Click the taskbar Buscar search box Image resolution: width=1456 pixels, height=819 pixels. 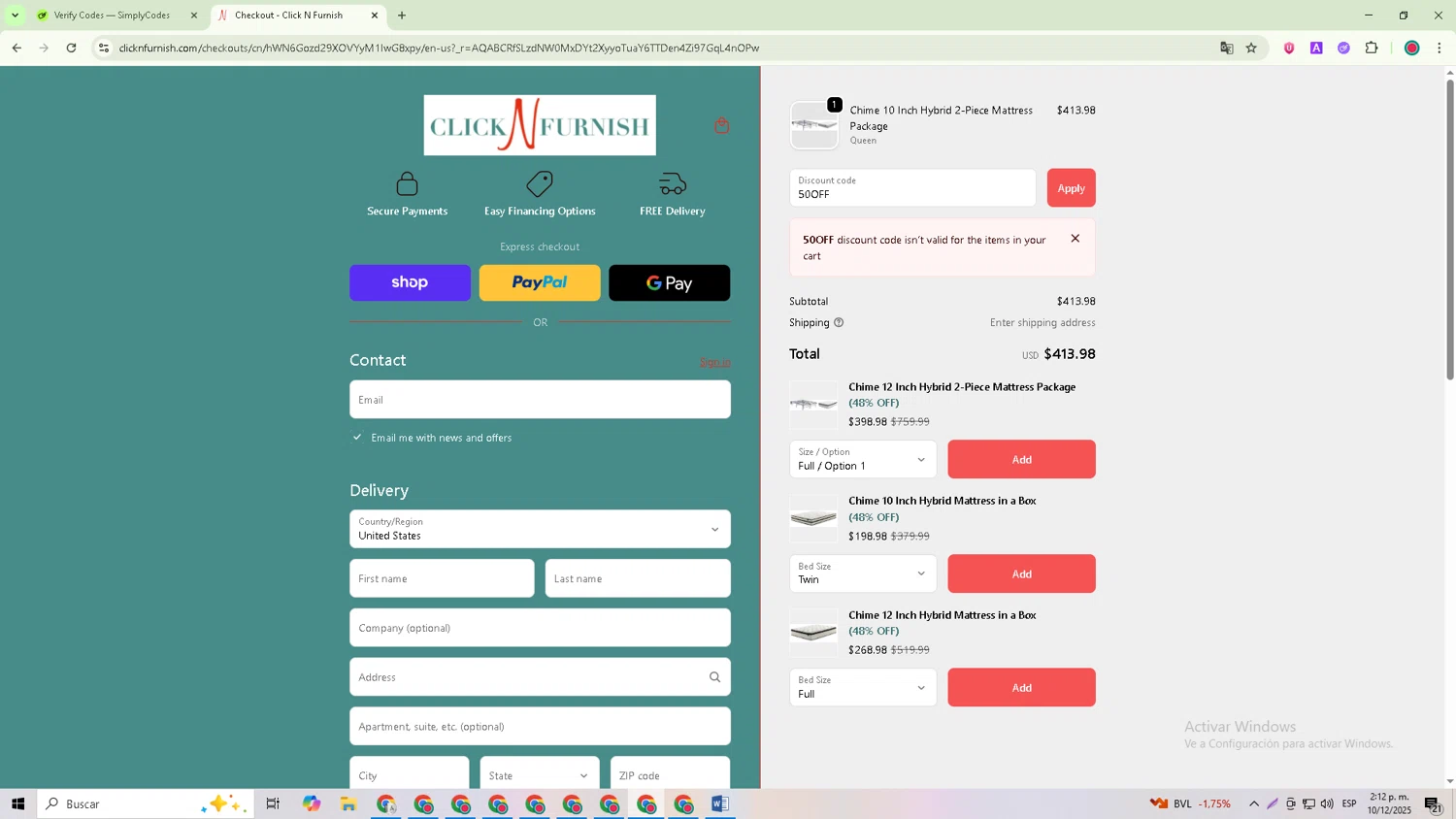[146, 803]
